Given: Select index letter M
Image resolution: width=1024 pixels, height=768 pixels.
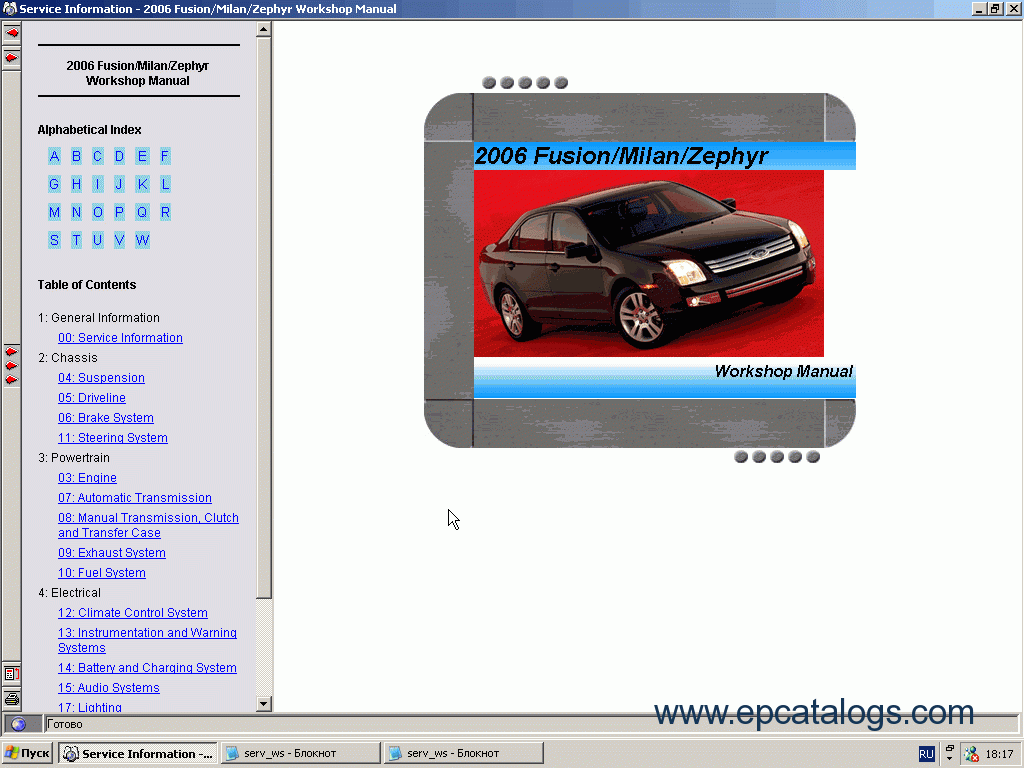Looking at the screenshot, I should coord(54,212).
